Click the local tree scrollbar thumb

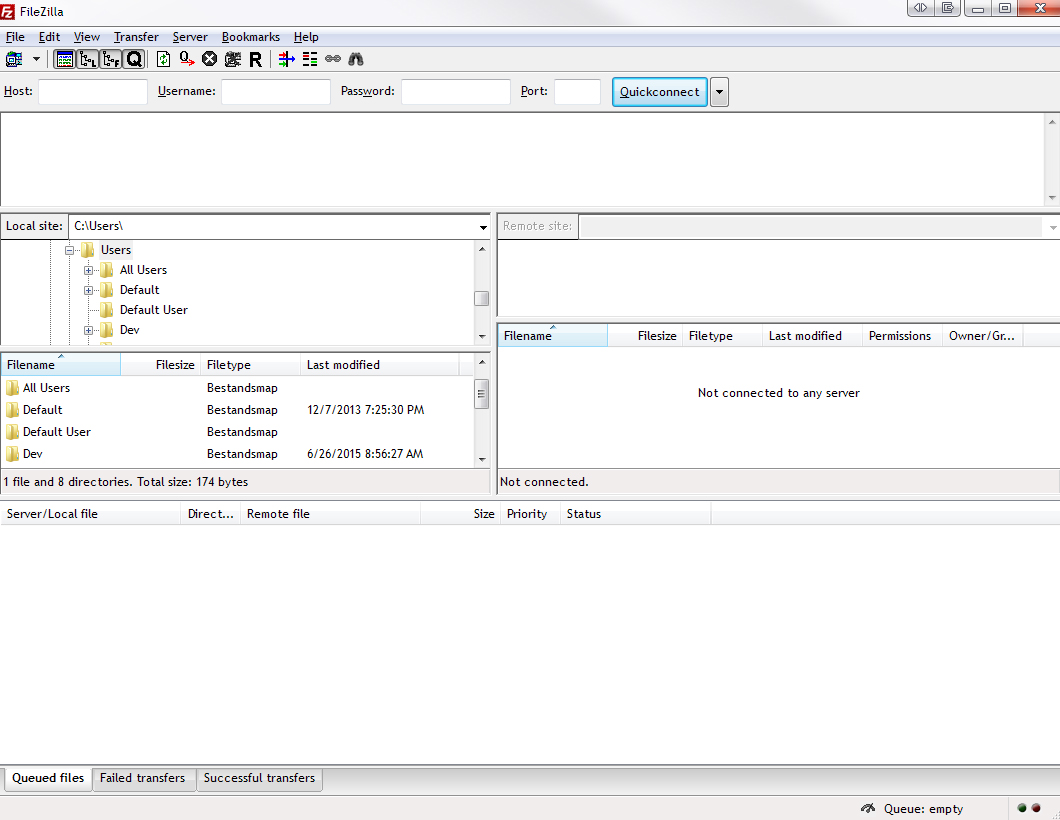(x=482, y=298)
